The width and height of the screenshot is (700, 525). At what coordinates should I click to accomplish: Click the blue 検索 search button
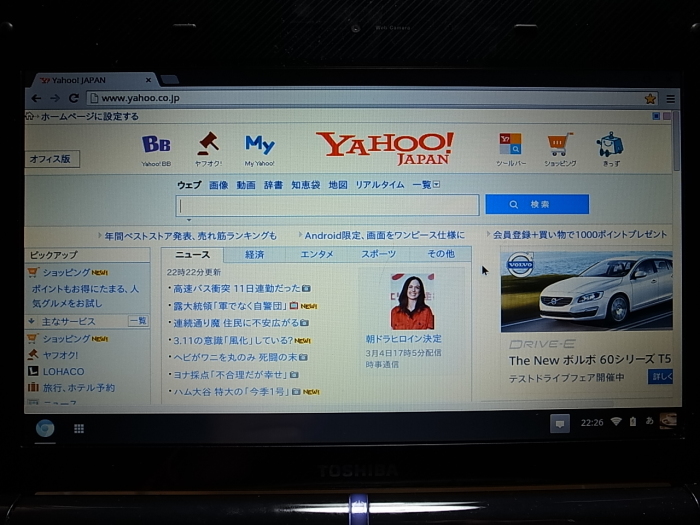click(537, 204)
